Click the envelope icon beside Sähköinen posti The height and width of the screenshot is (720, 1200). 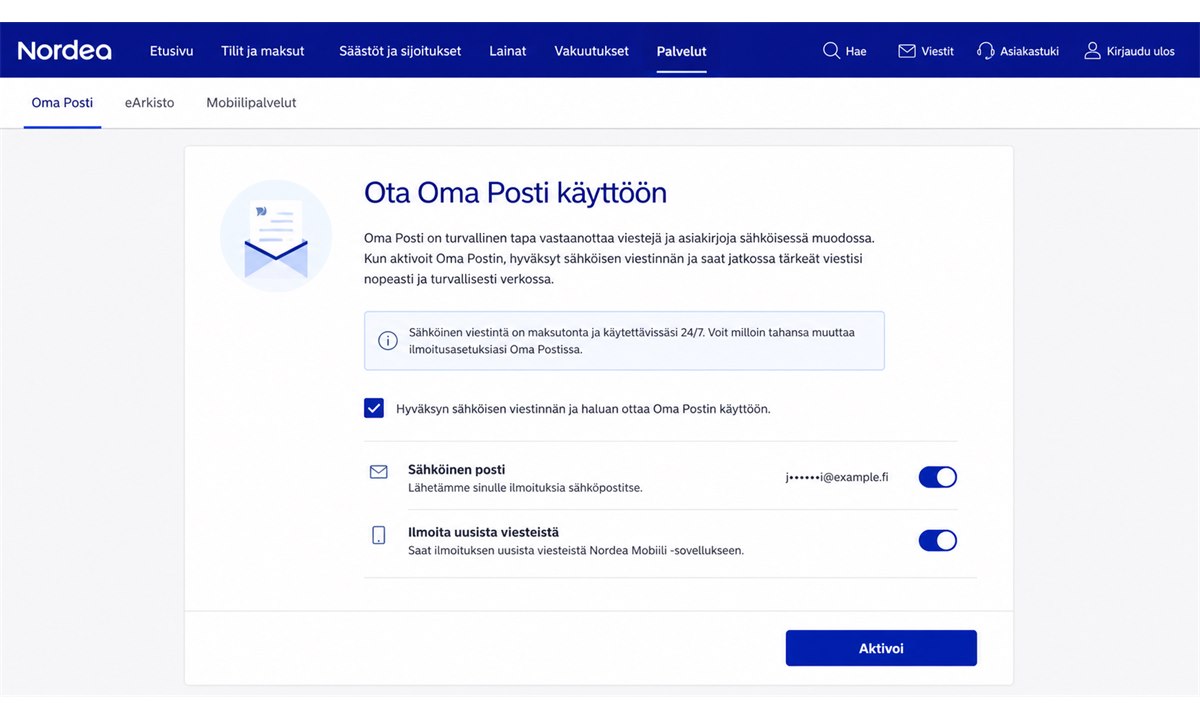tap(378, 471)
